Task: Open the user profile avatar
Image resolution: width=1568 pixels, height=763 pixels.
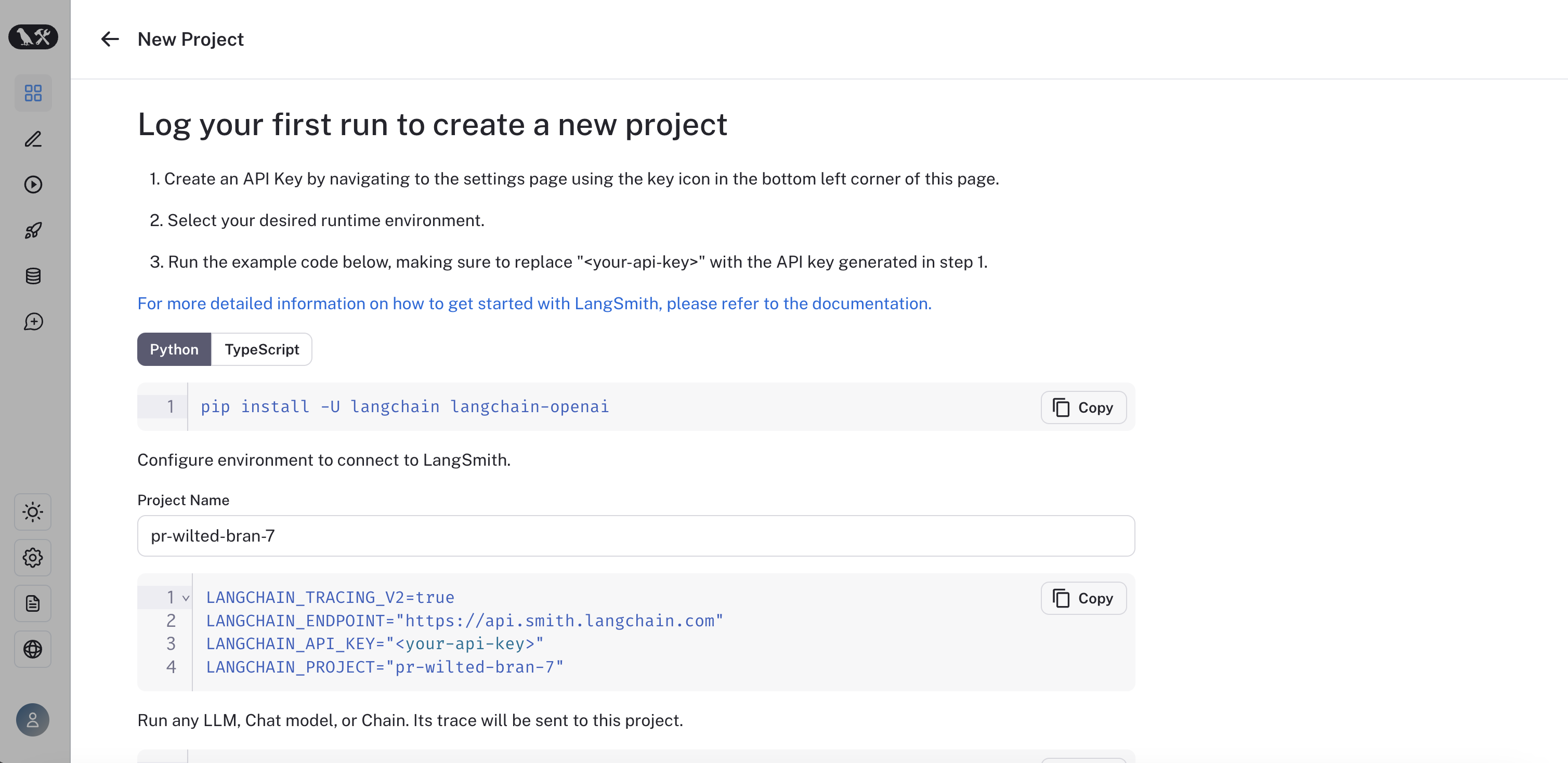Action: click(x=33, y=720)
